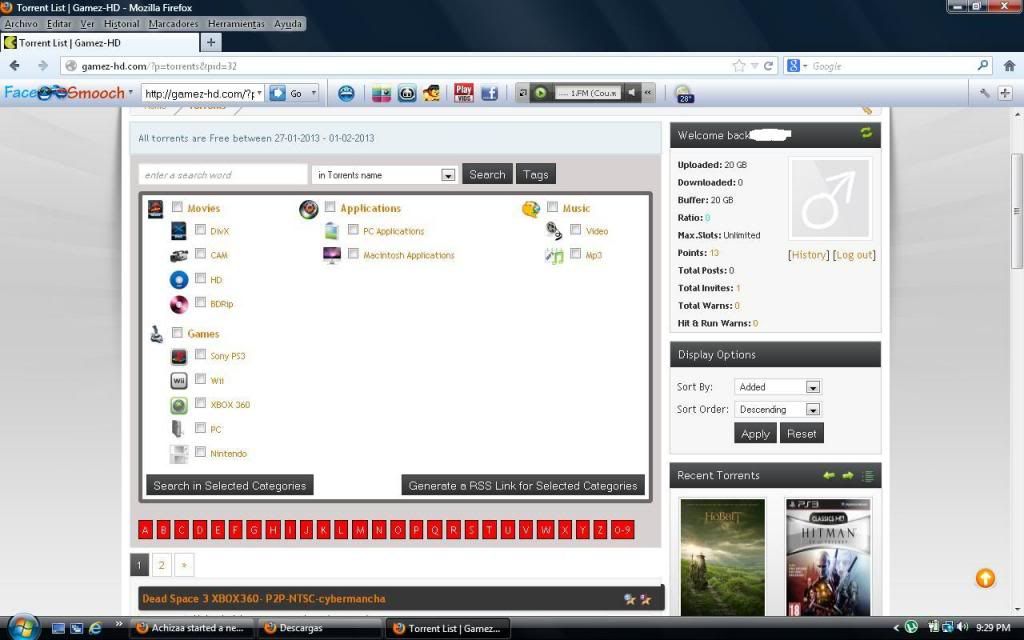Screen dimensions: 1024x640
Task: Check the DivX checkbox
Action: coord(200,230)
